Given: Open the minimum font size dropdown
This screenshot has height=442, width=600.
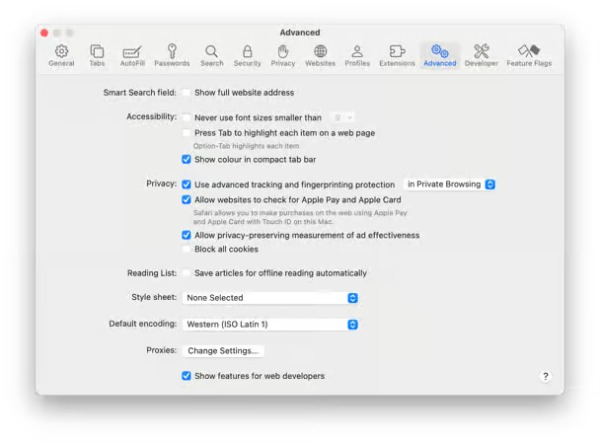Looking at the screenshot, I should coord(342,117).
